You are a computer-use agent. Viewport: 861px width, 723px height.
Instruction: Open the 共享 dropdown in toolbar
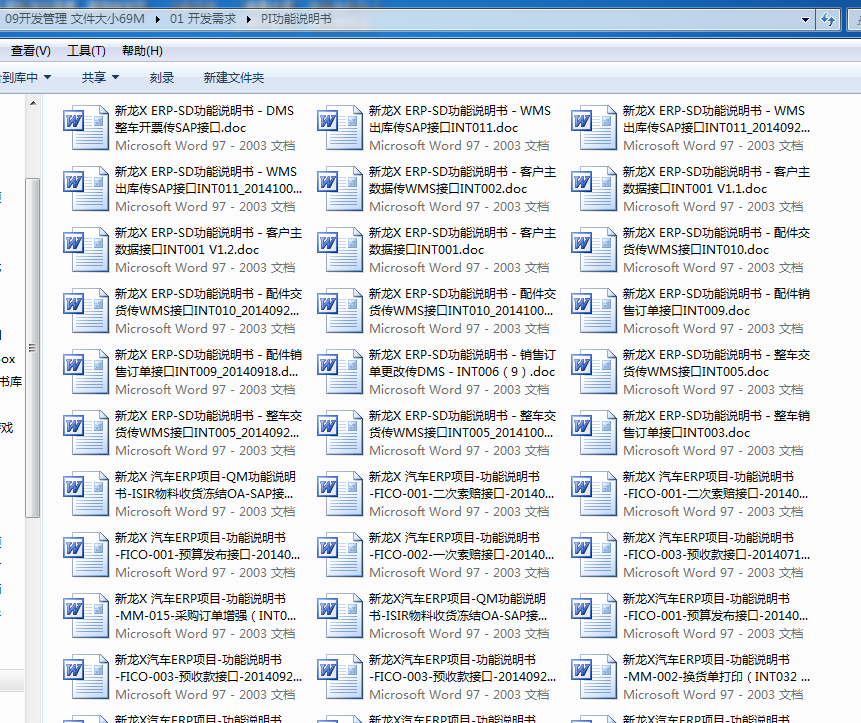pos(100,77)
